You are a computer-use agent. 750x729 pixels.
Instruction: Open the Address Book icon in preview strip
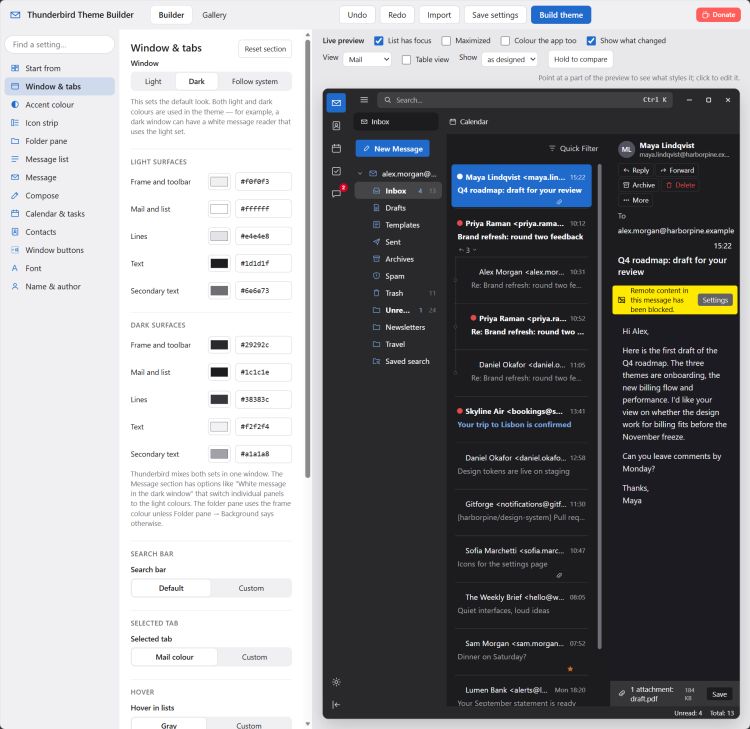point(336,126)
